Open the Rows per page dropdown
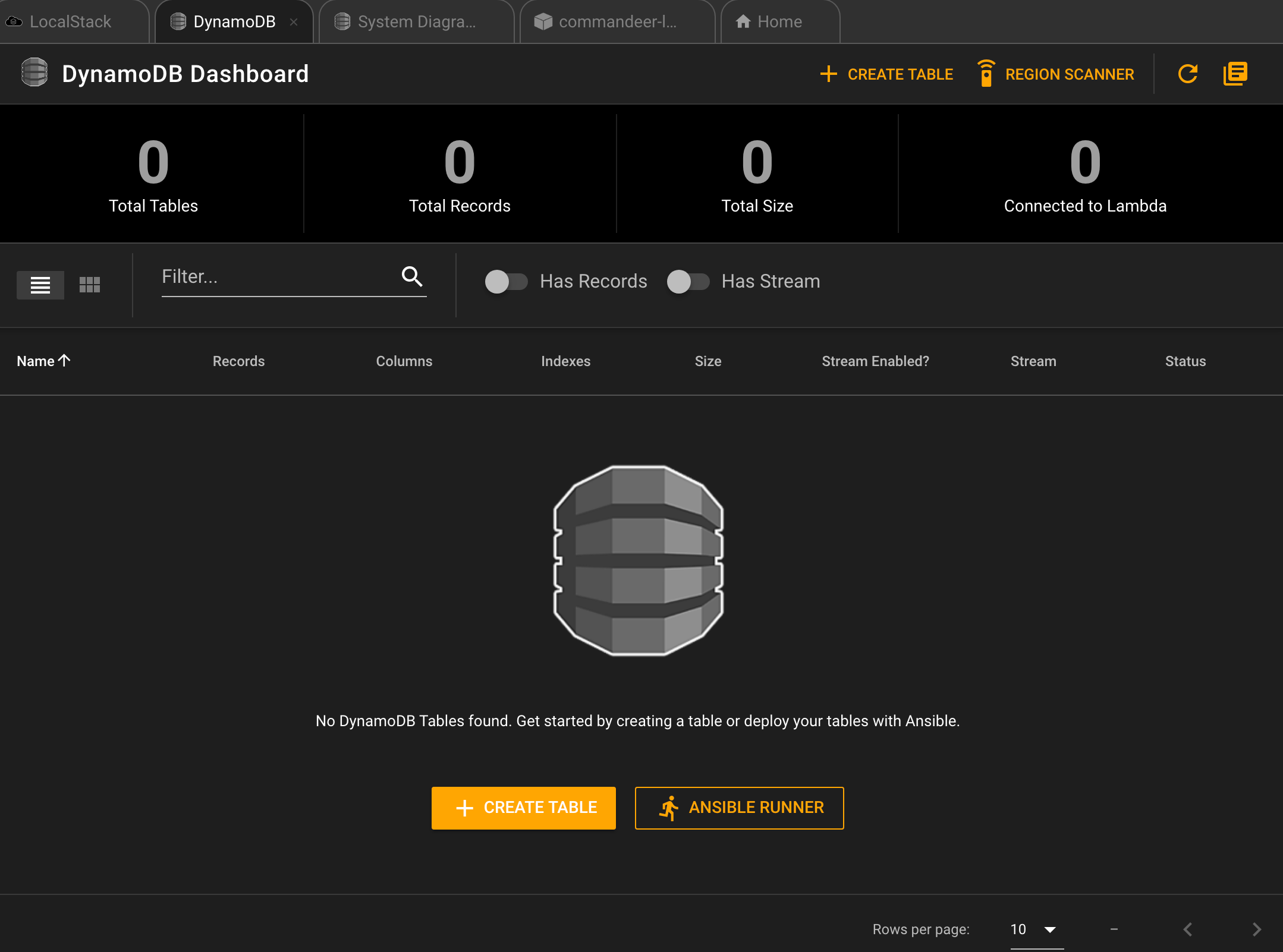Image resolution: width=1283 pixels, height=952 pixels. coord(1036,929)
